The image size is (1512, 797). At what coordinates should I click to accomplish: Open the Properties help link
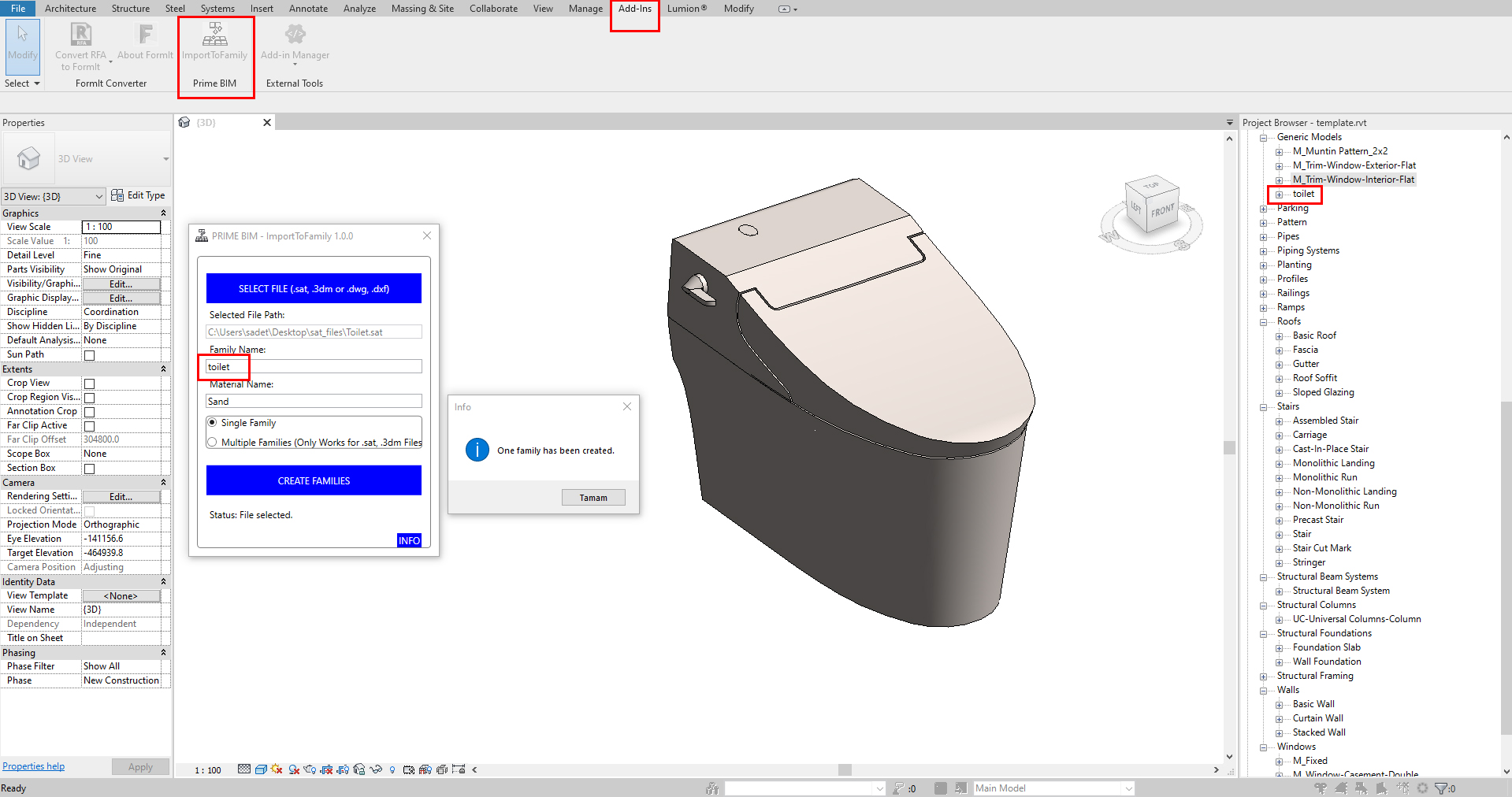pyautogui.click(x=33, y=766)
